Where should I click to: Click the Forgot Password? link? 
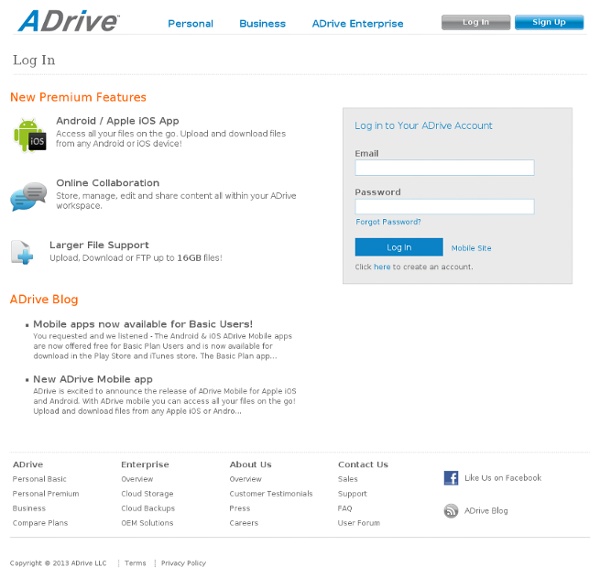click(388, 222)
